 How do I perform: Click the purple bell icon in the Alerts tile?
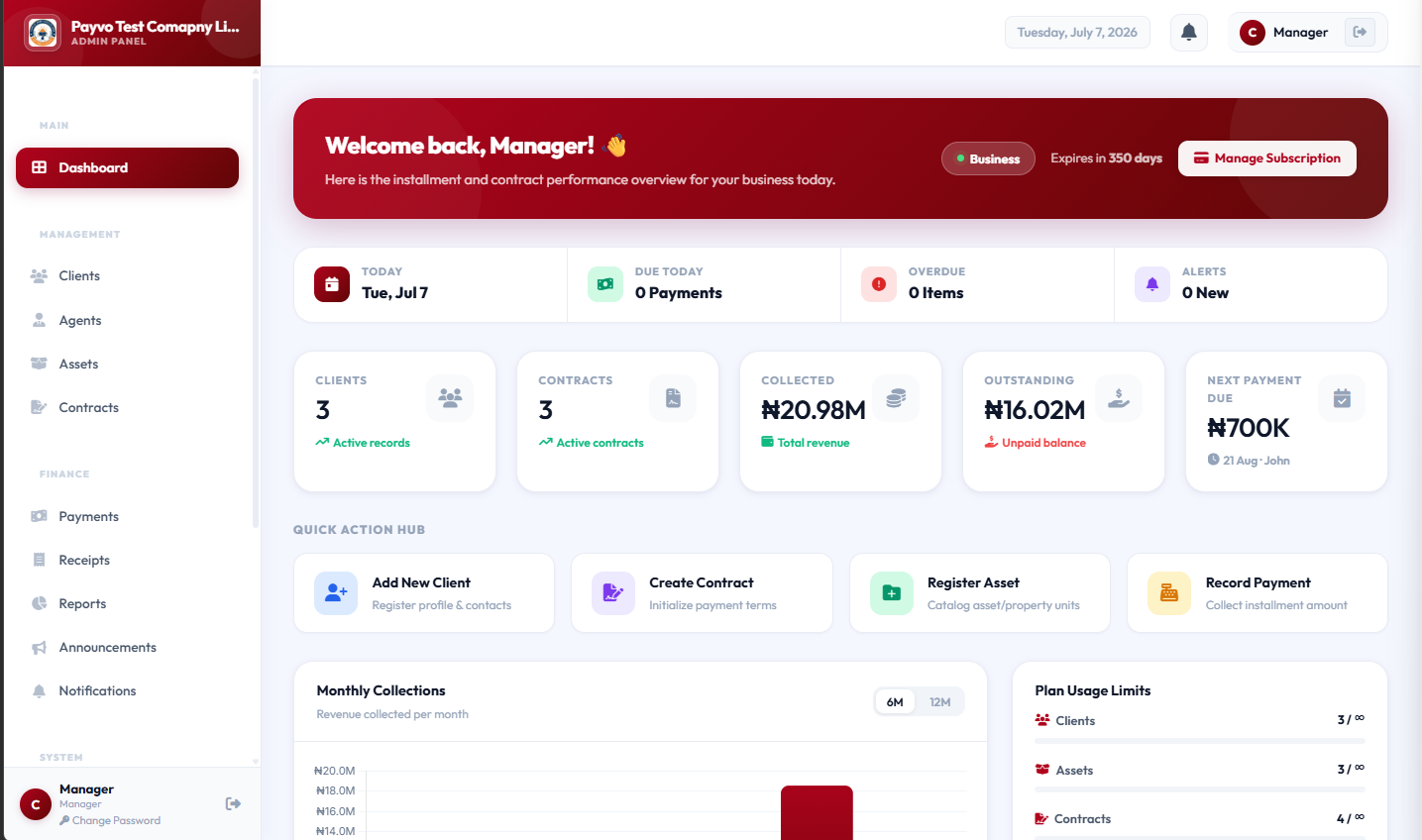pos(1152,284)
